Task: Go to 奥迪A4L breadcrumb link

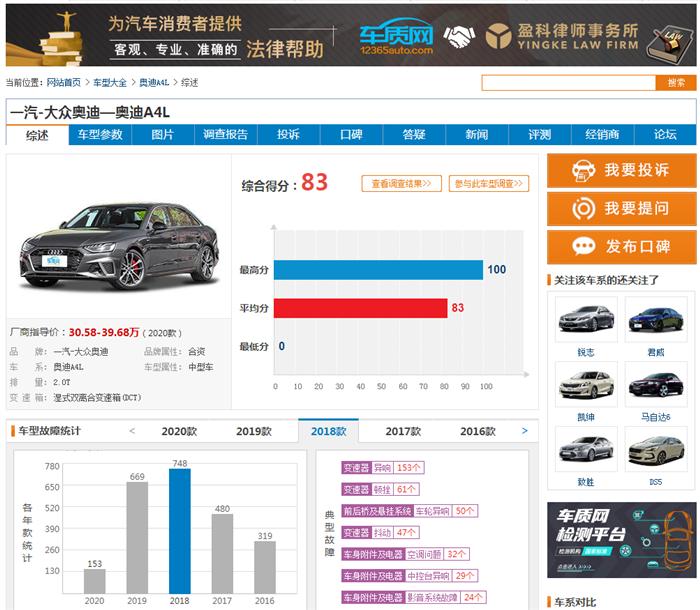Action: click(x=154, y=83)
